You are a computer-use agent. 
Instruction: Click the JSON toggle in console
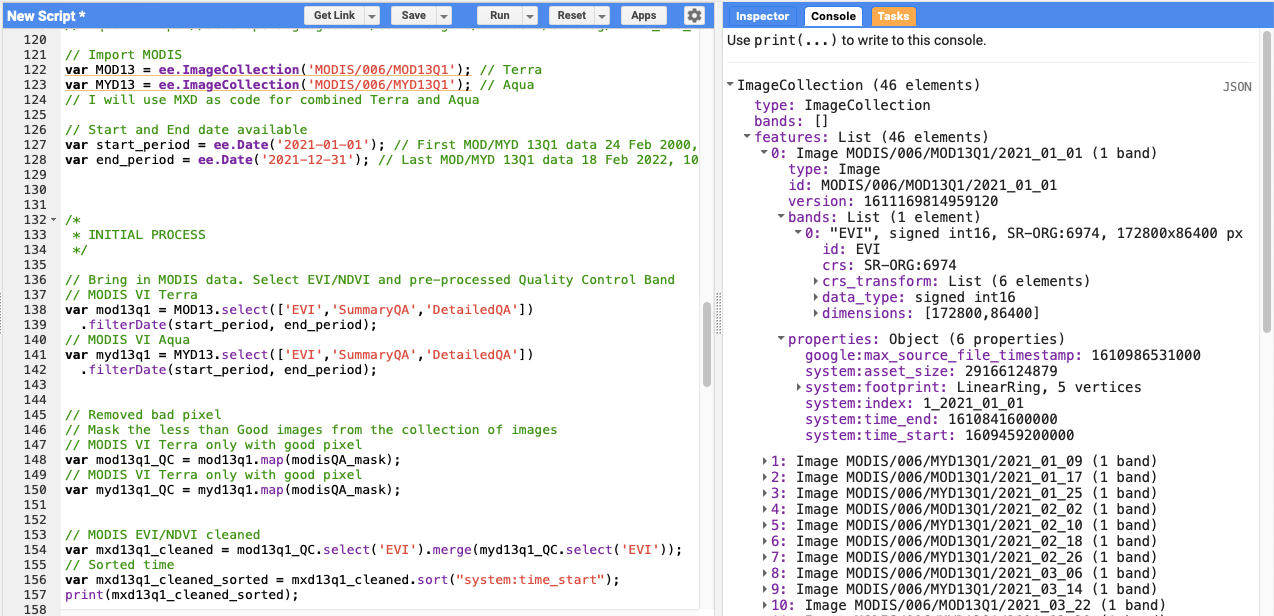tap(1237, 87)
